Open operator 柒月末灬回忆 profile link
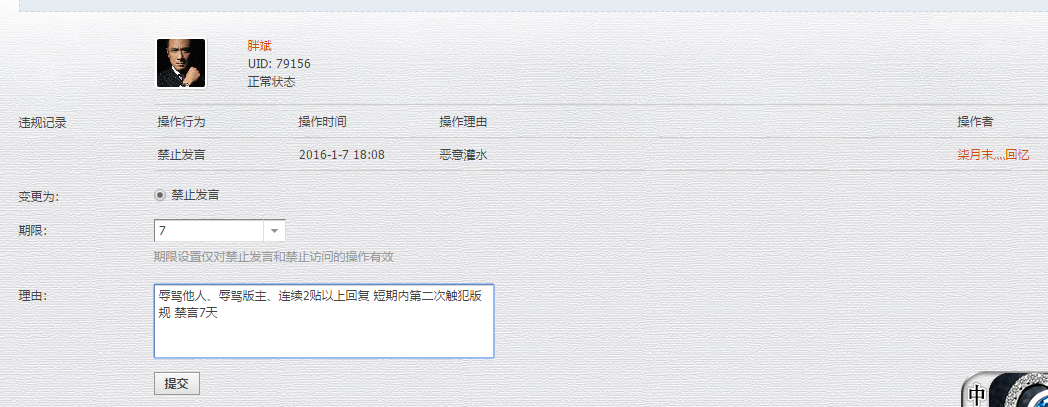1048x407 pixels. [993, 155]
